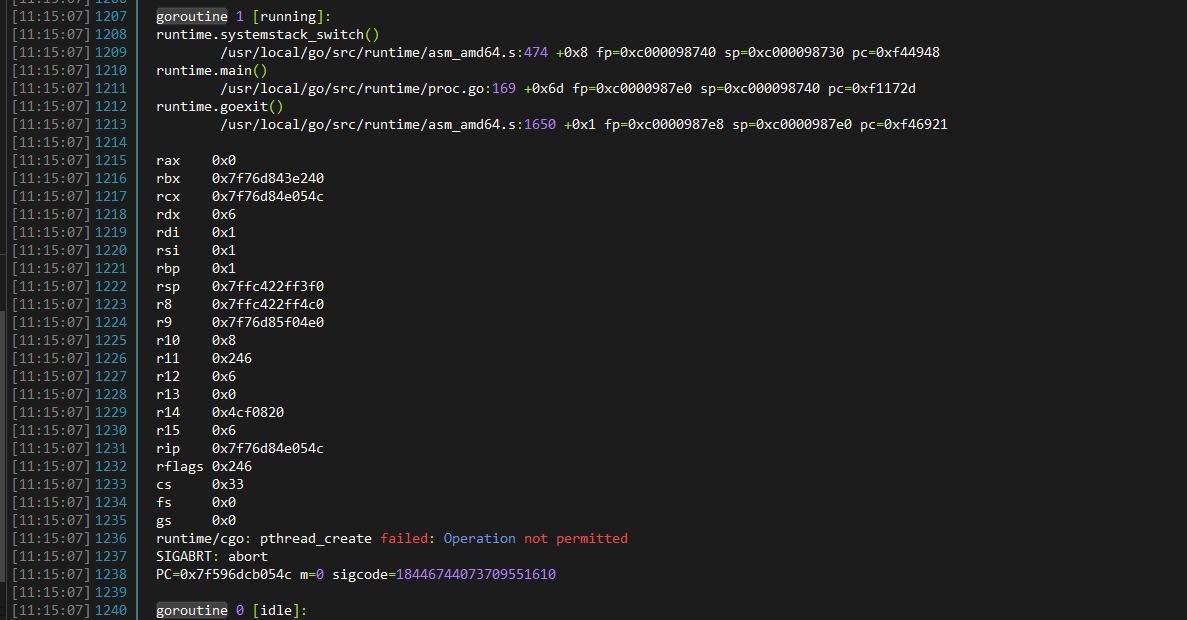Screen dimensions: 1187x620
Task: Click rsi register value 0x1
Action: click(224, 251)
